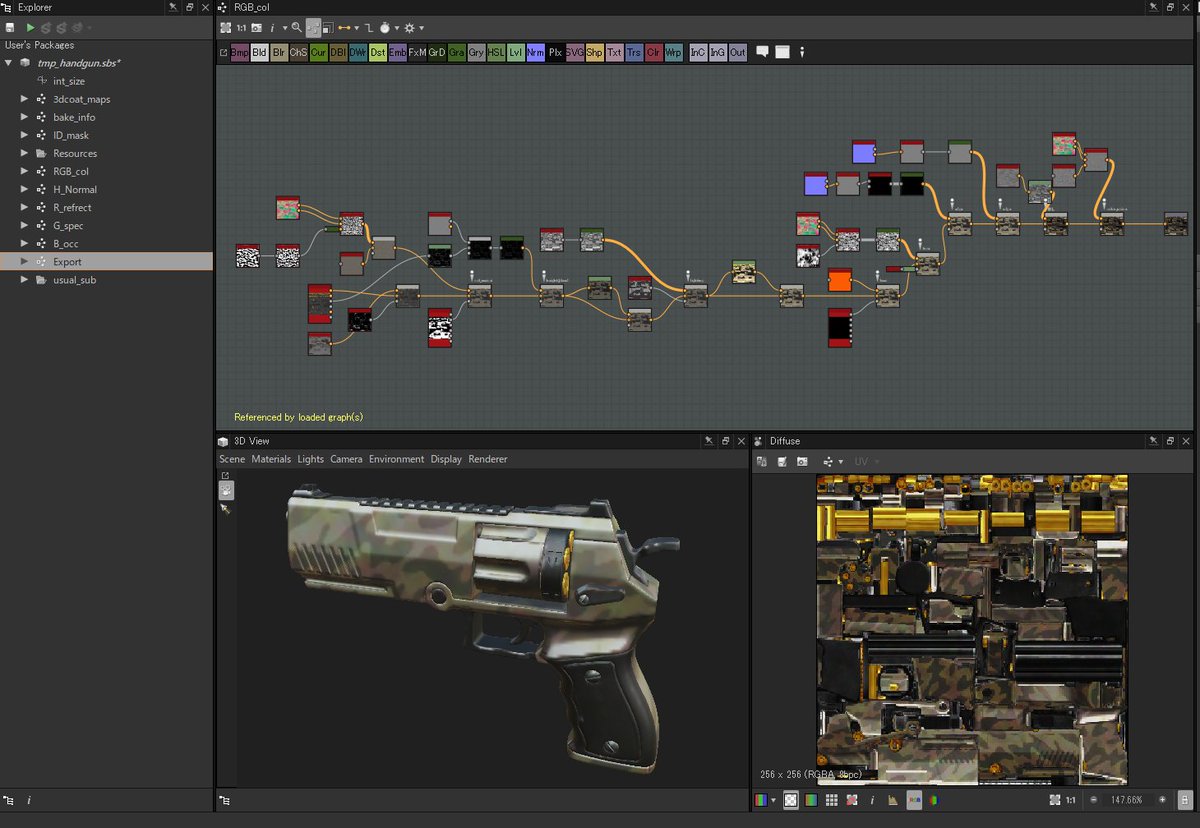Viewport: 1200px width, 828px height.
Task: Add an HSL node
Action: point(496,52)
